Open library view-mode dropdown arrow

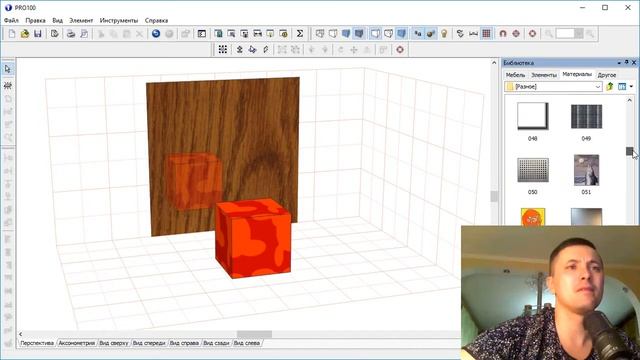point(631,87)
